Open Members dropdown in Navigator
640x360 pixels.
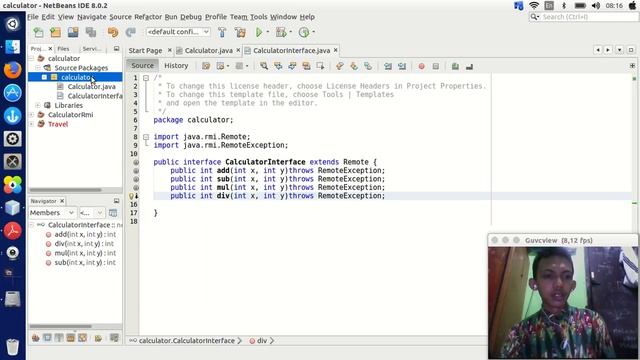[x=52, y=213]
